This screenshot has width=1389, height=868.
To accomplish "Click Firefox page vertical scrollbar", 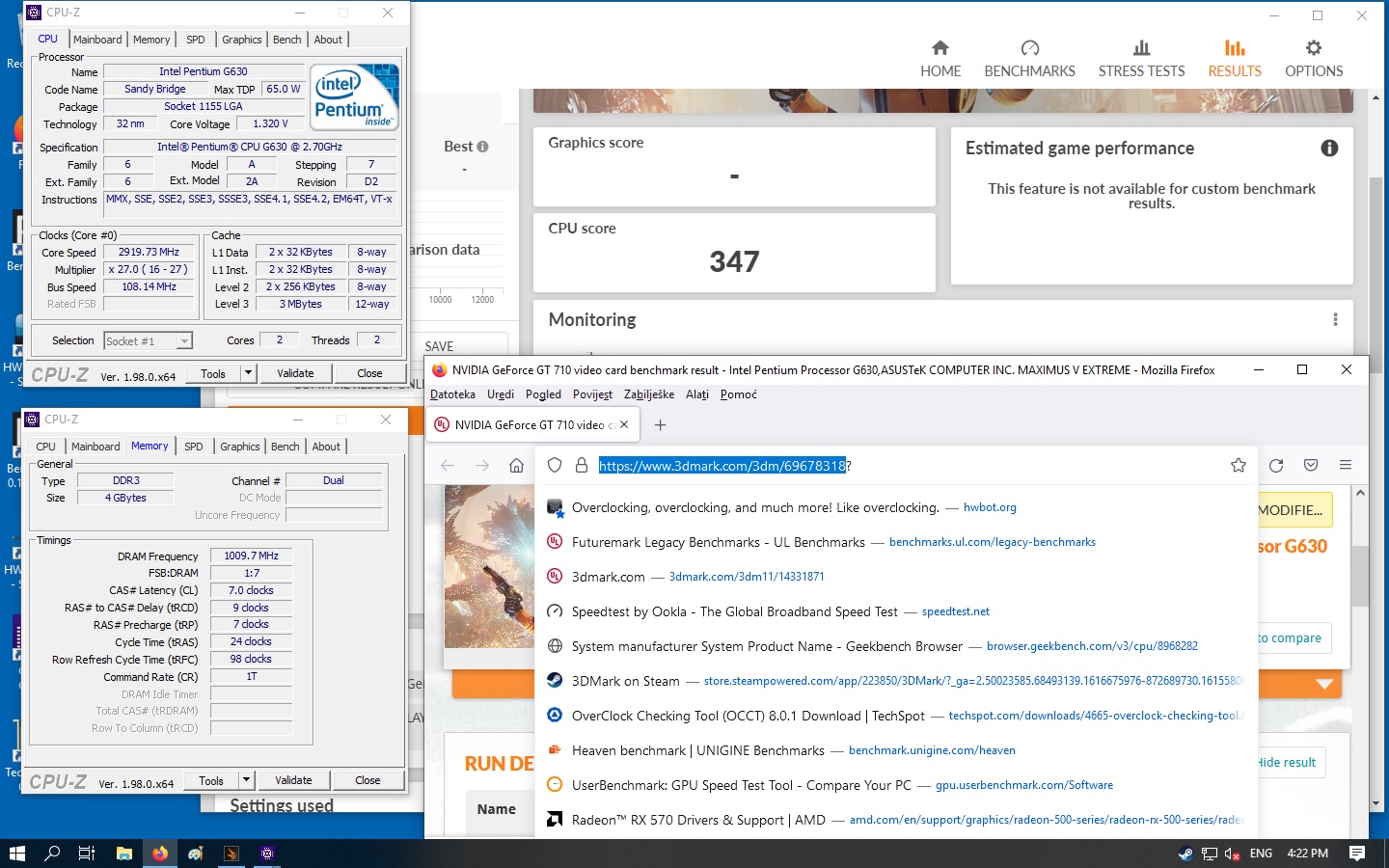I will tap(1360, 575).
